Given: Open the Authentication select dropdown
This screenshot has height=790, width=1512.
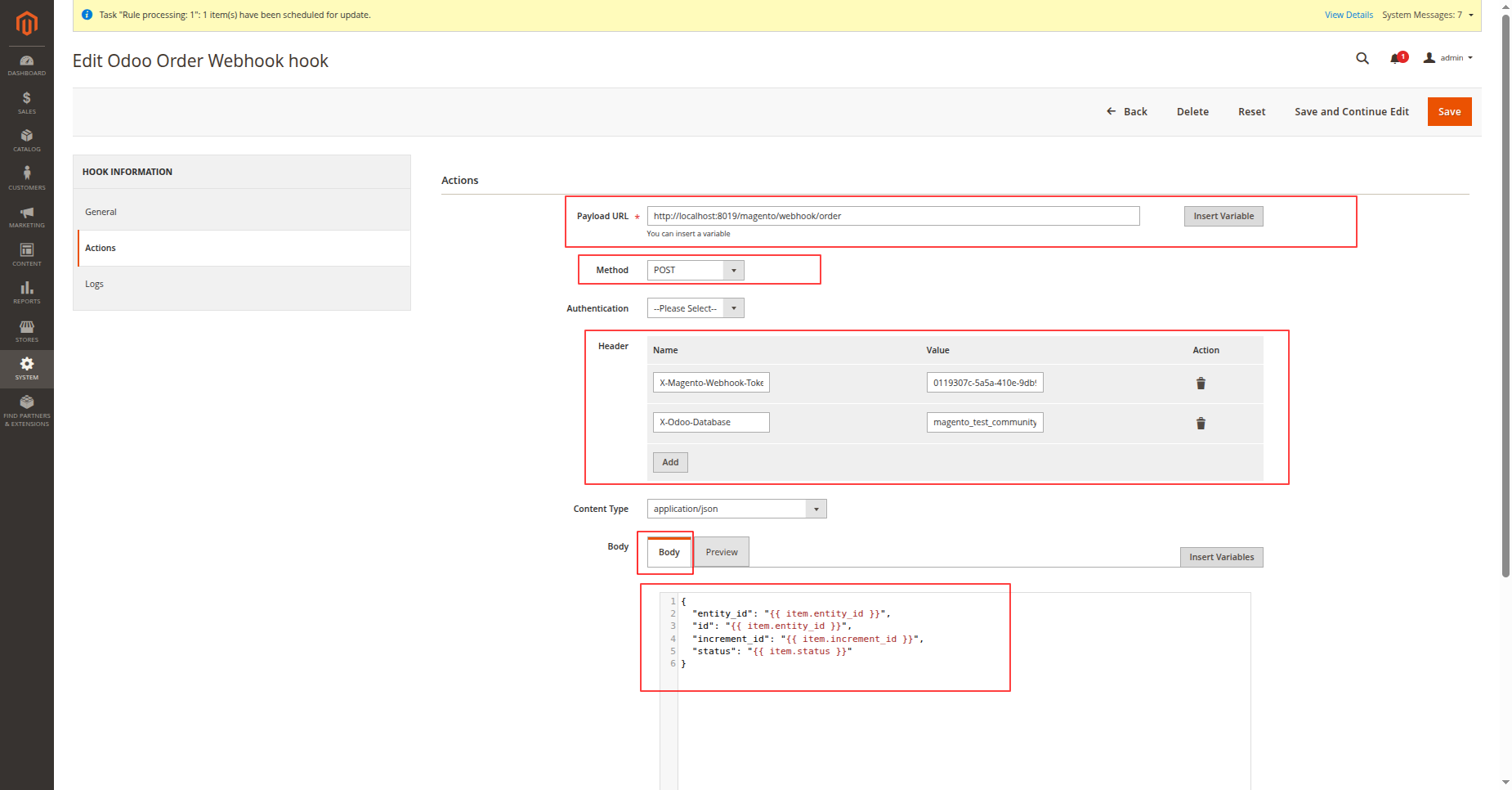Looking at the screenshot, I should 696,308.
